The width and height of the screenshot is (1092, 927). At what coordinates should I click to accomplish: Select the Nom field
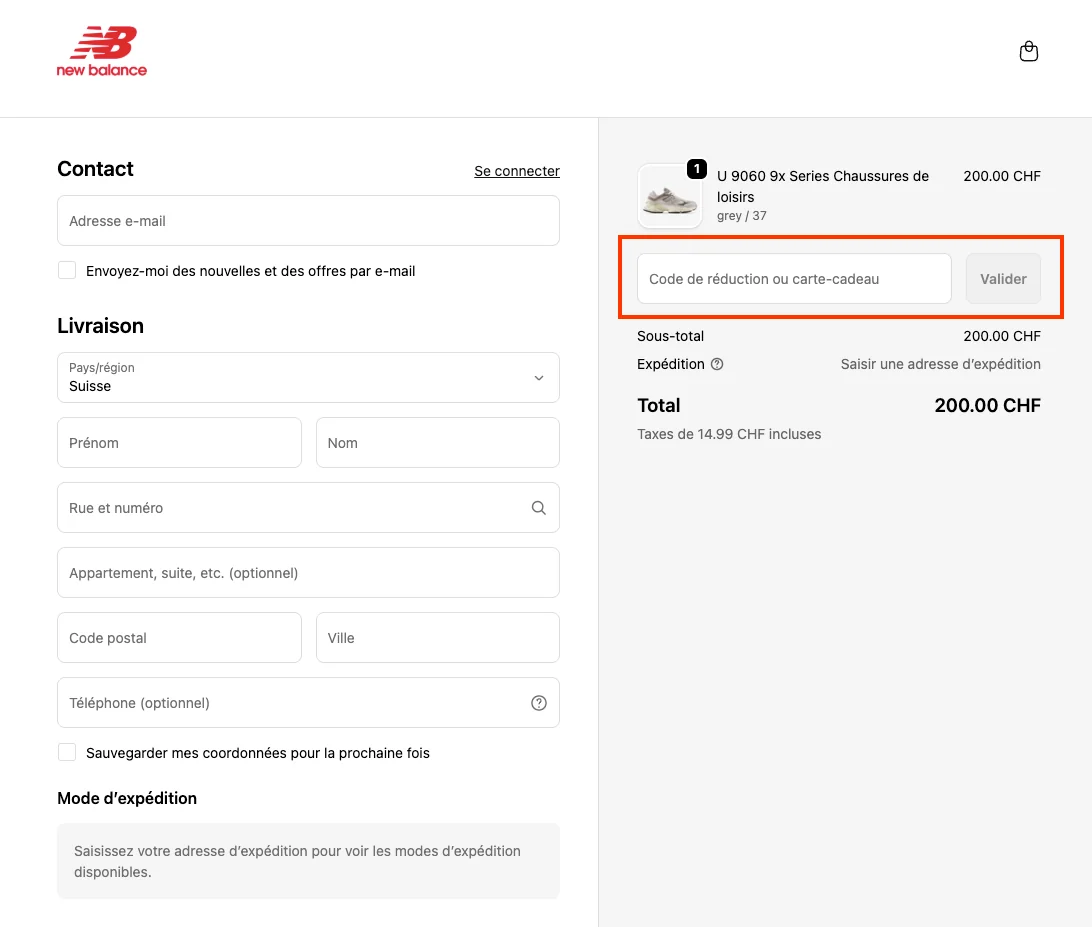(437, 442)
